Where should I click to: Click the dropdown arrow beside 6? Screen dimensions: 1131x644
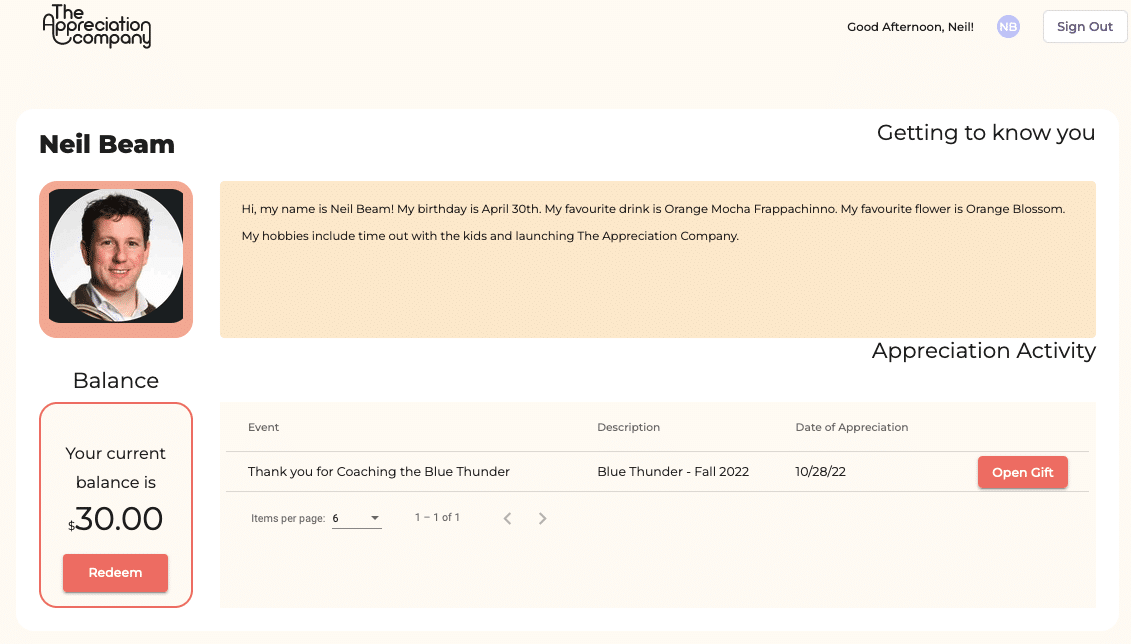click(374, 518)
